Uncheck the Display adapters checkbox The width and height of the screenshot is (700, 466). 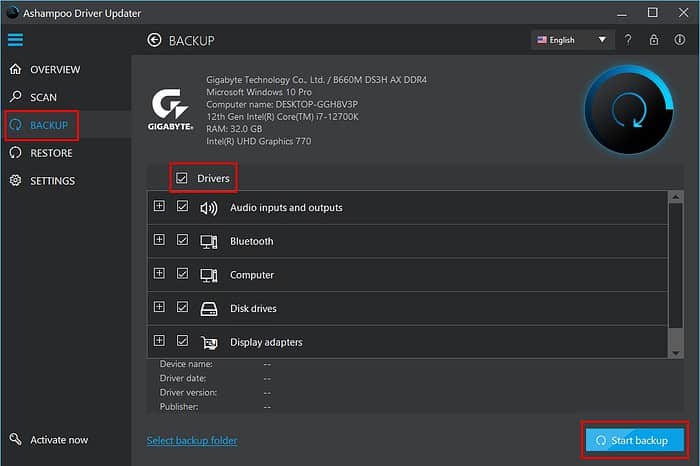(182, 341)
